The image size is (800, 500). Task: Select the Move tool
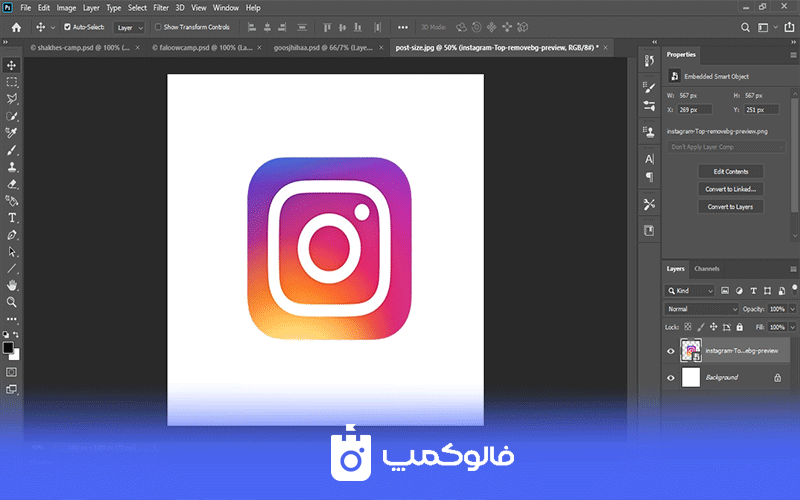pos(11,65)
